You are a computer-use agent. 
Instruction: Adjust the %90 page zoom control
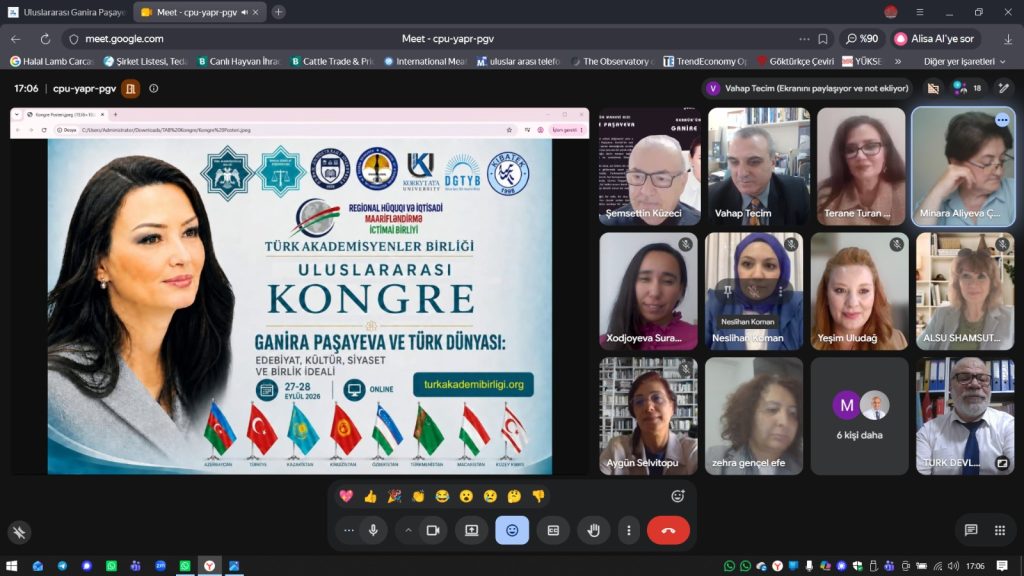pos(862,39)
